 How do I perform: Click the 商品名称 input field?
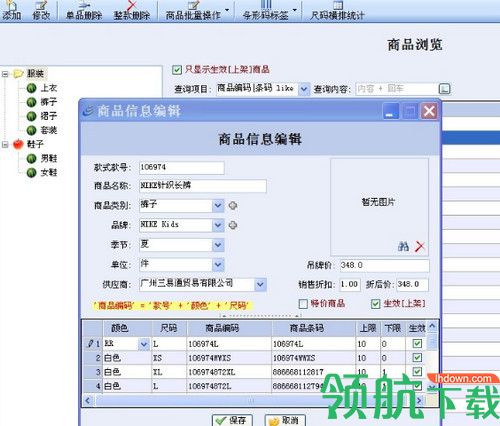pos(203,186)
